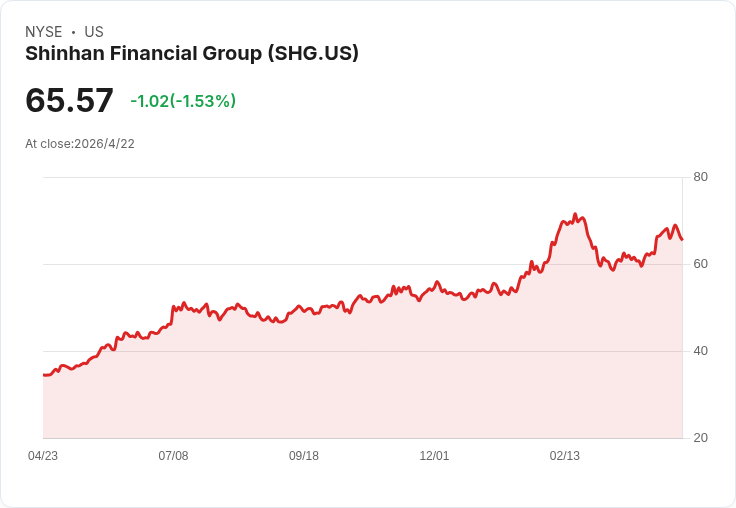The height and width of the screenshot is (508, 736).
Task: Open the Shinhan Financial Group (SHG.US) title
Action: coord(192,53)
